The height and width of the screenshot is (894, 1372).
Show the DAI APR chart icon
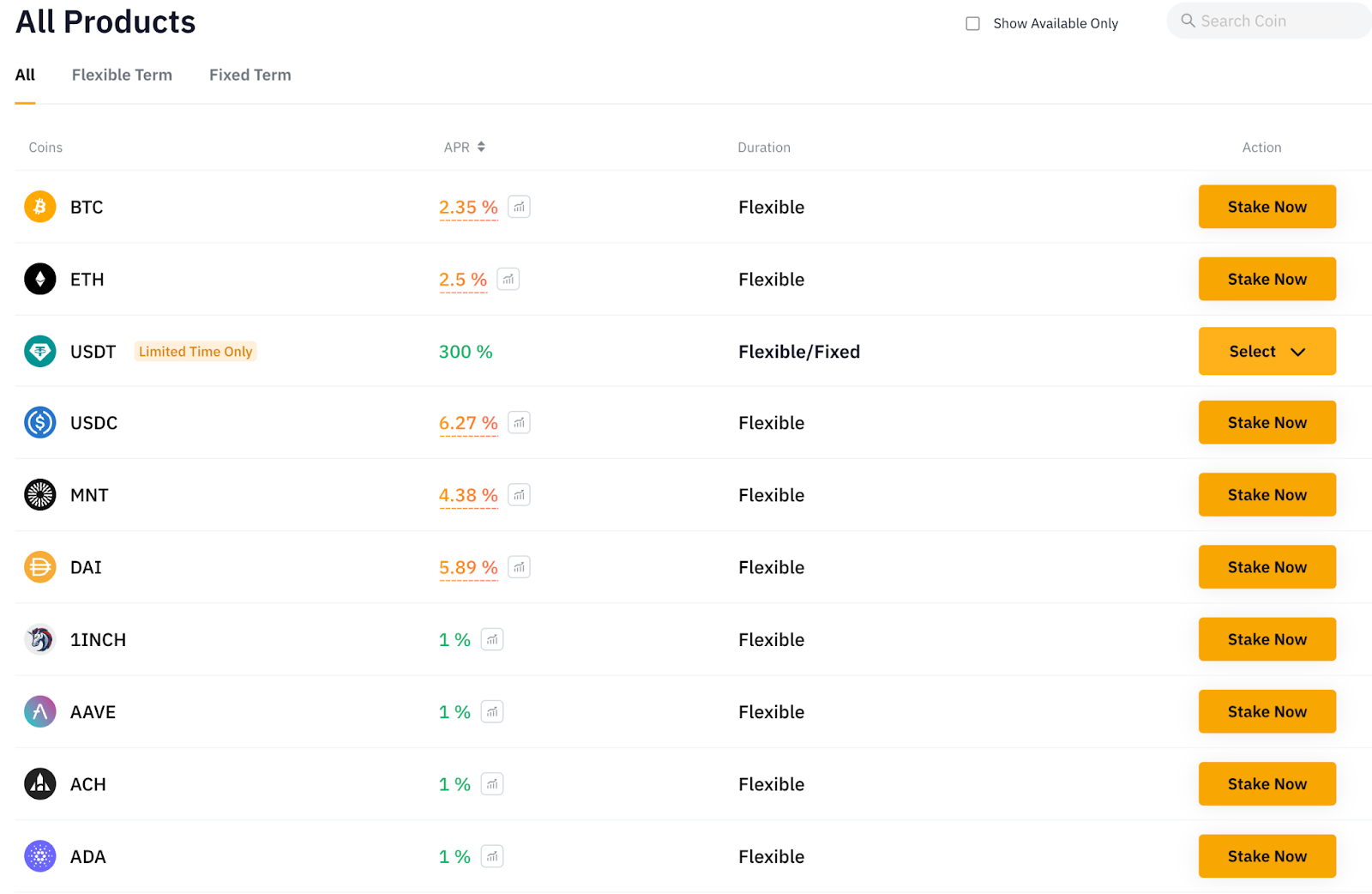click(x=519, y=567)
